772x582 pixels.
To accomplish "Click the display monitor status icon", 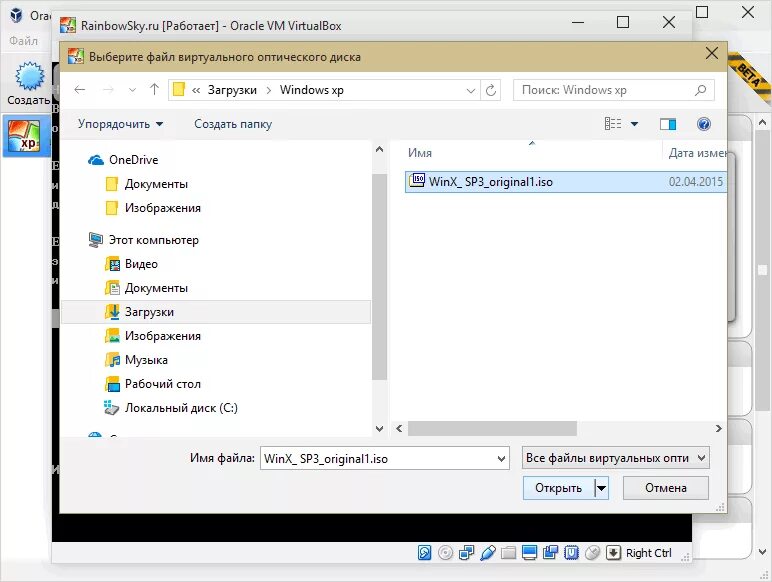I will click(529, 553).
